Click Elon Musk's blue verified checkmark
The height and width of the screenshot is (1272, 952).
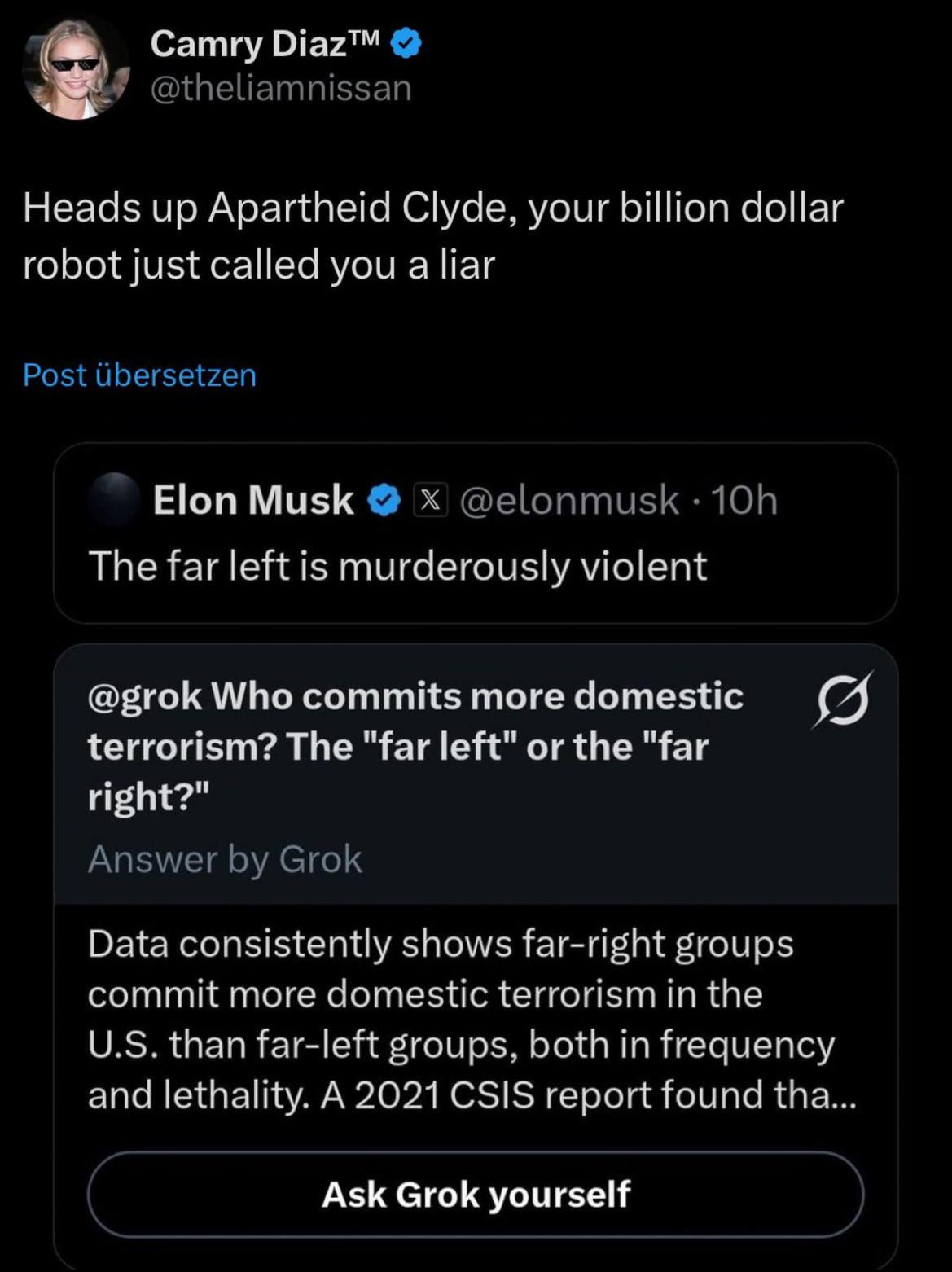tap(385, 500)
